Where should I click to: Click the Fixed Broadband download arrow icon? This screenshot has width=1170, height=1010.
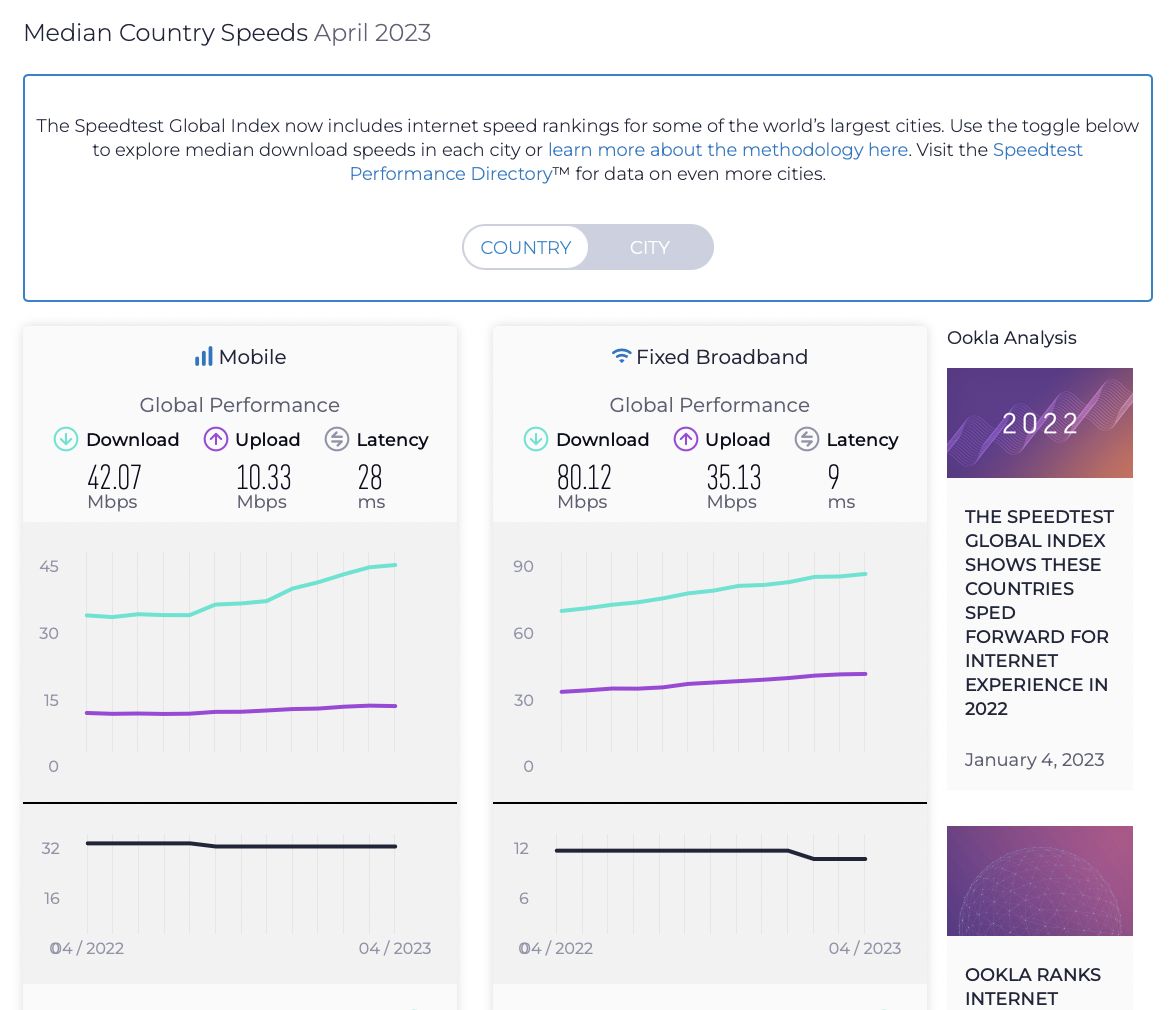click(536, 439)
